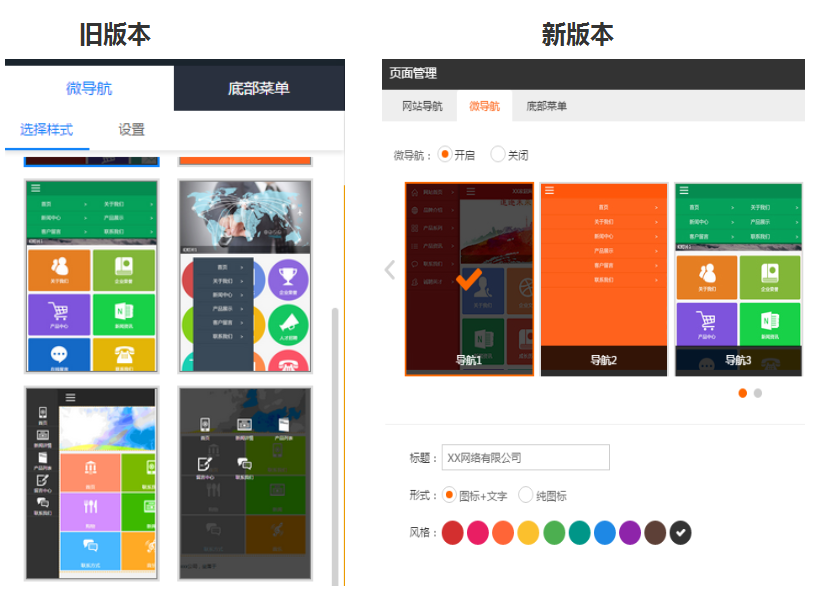Click hamburger menu icon in green 导航3 preview
817x597 pixels.
(x=684, y=190)
